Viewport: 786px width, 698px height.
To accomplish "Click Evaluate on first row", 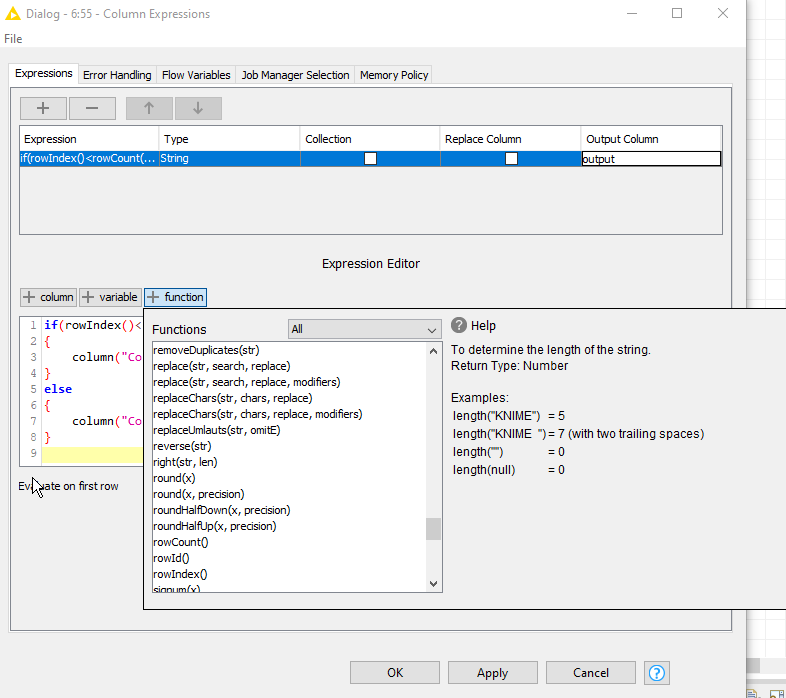I will click(68, 486).
